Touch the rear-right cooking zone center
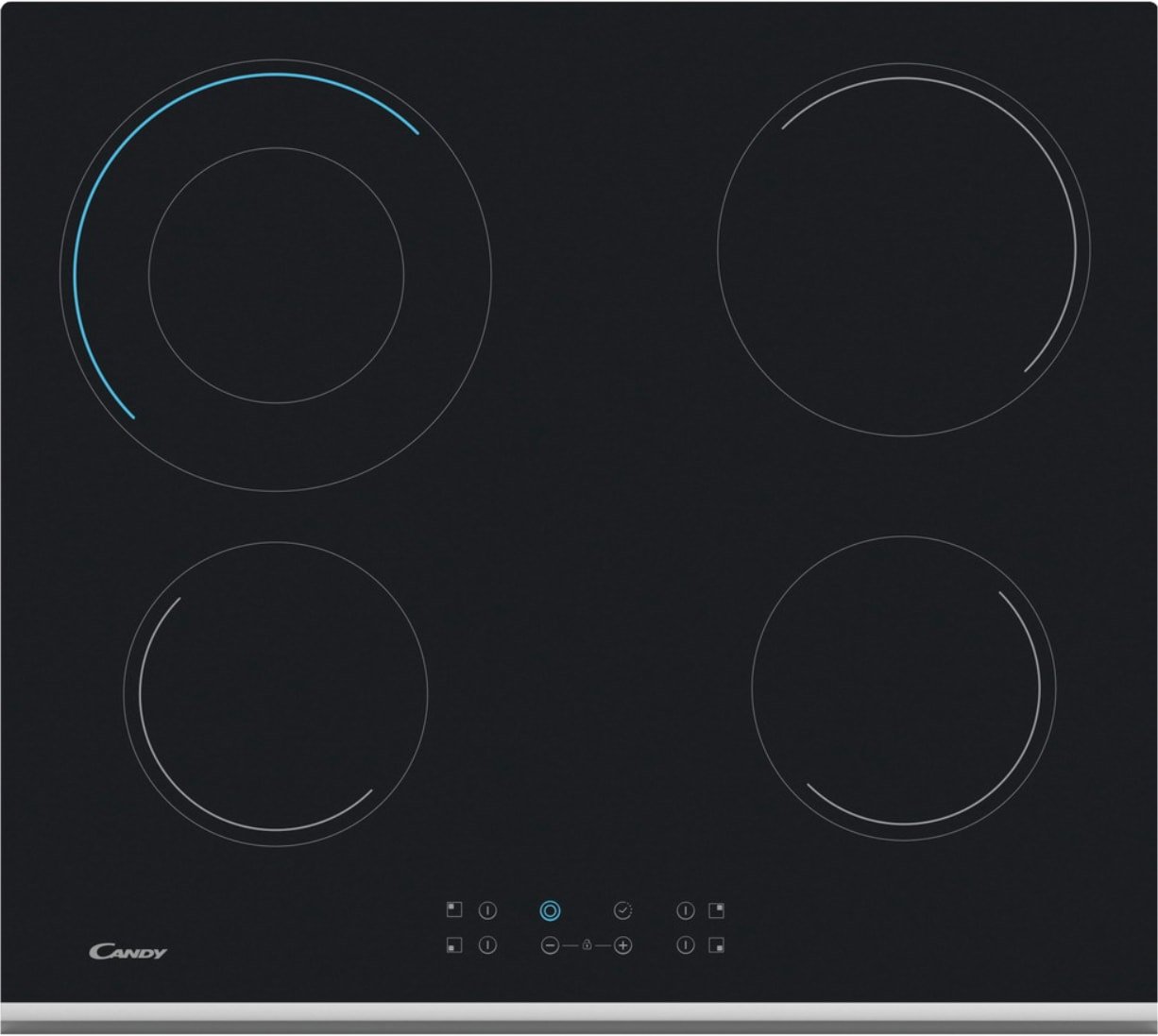Viewport: 1158px width, 1036px height. coord(903,250)
